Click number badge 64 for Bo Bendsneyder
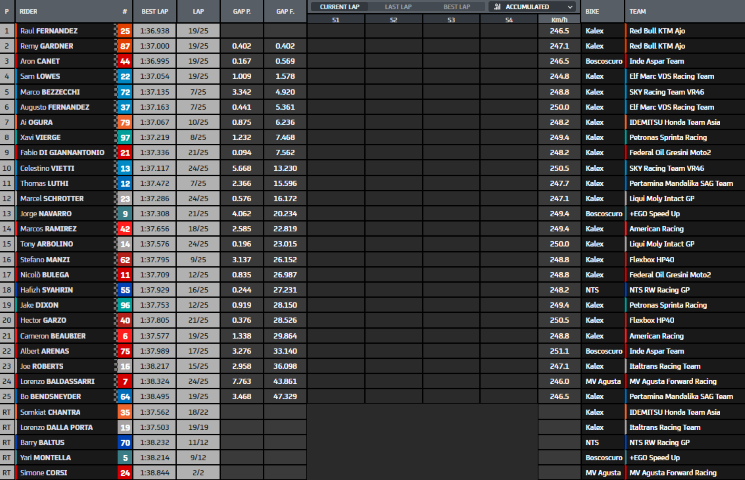Viewport: 745px width, 480px height. pyautogui.click(x=125, y=396)
